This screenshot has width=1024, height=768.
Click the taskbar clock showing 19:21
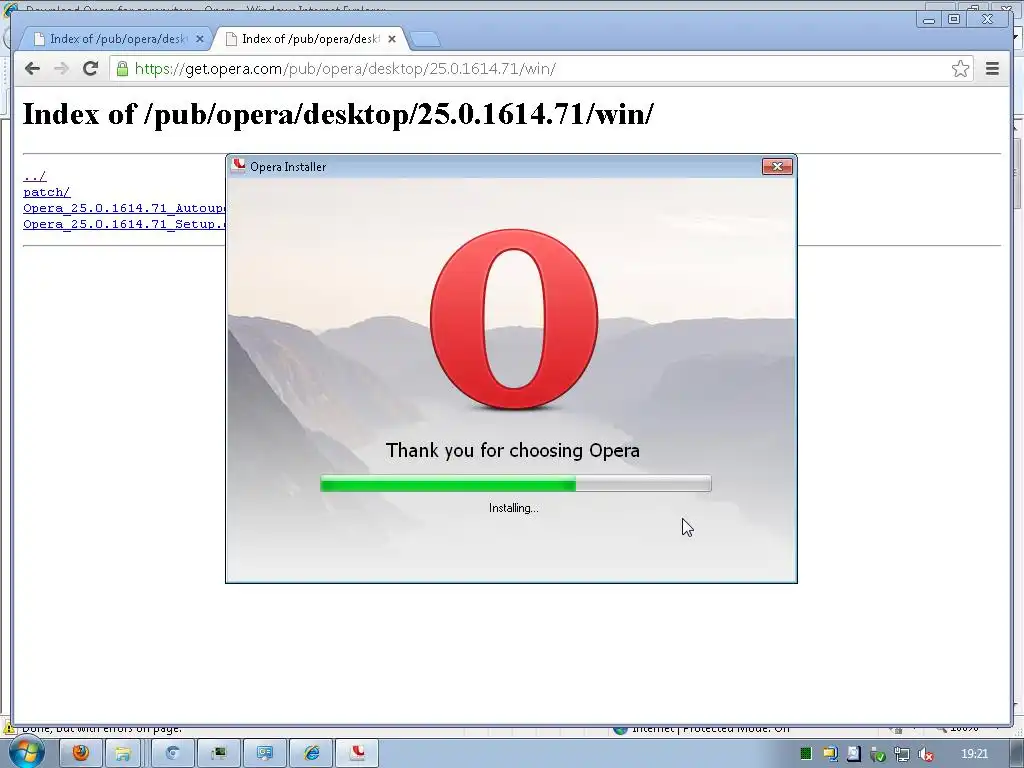point(974,754)
